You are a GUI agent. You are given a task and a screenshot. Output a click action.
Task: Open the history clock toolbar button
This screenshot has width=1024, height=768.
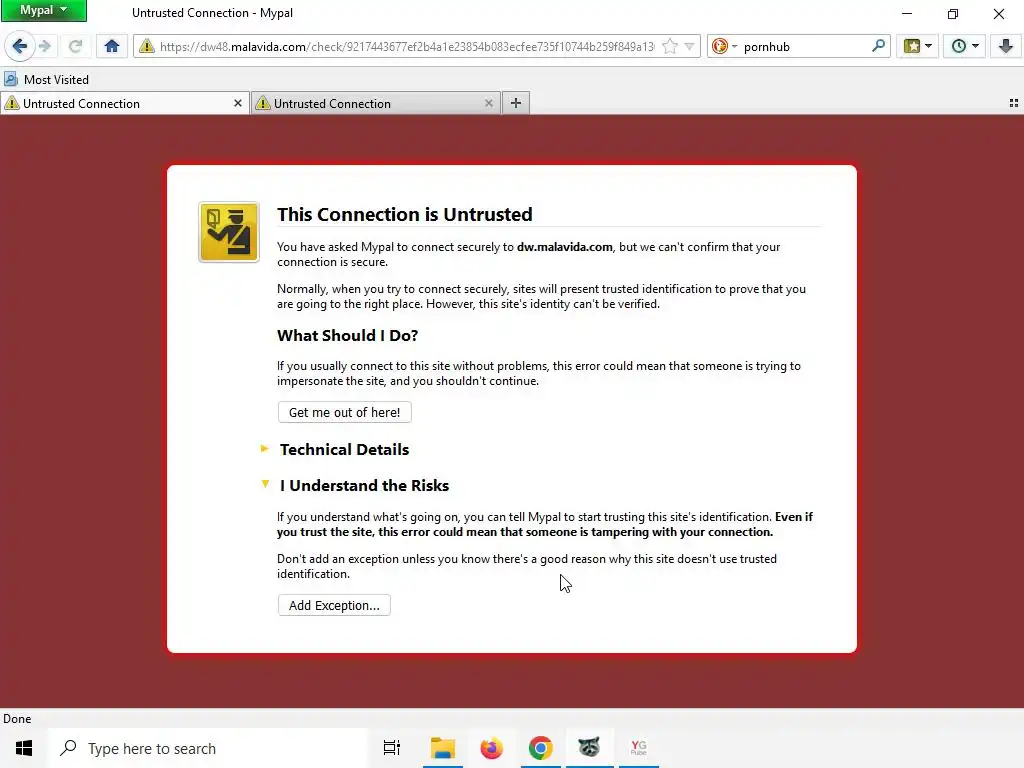pos(958,46)
